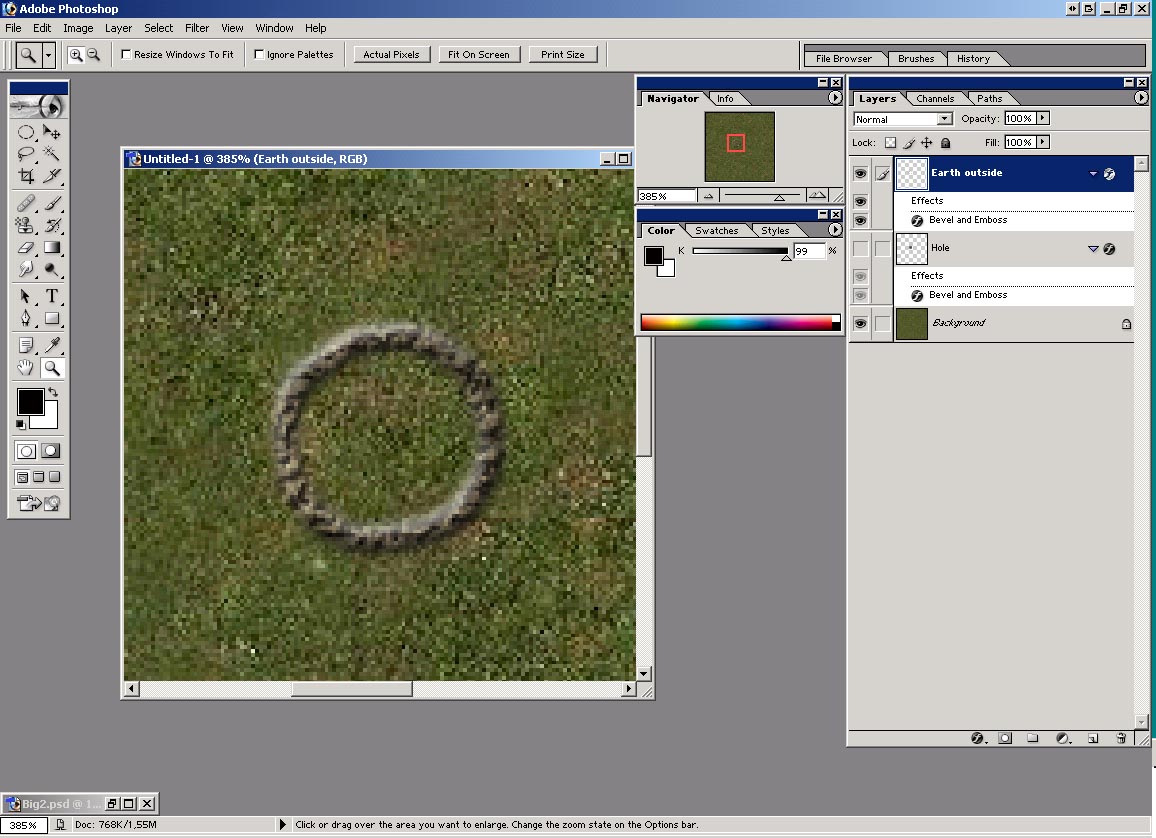Collapse effects of the Hole layer
Image resolution: width=1156 pixels, height=838 pixels.
(x=1093, y=249)
